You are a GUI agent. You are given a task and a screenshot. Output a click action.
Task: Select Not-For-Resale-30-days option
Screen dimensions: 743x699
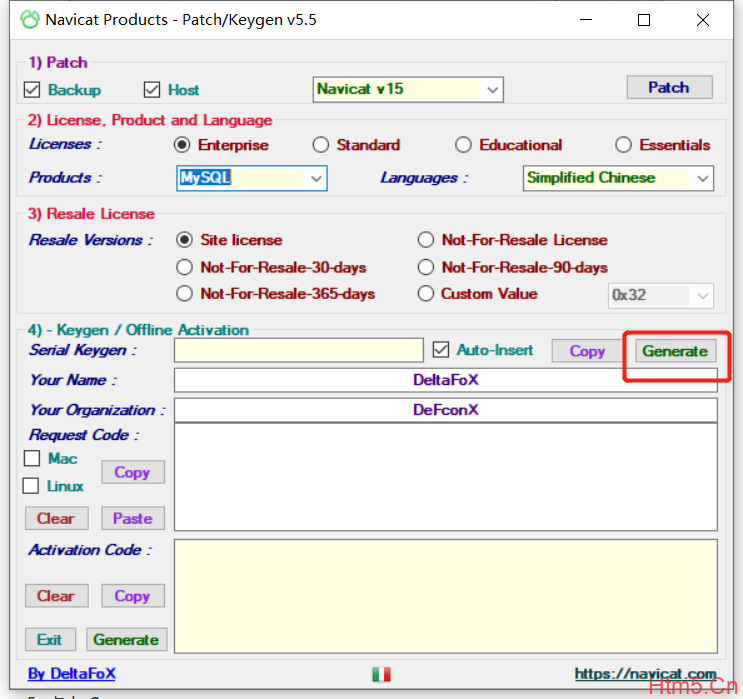tap(184, 267)
